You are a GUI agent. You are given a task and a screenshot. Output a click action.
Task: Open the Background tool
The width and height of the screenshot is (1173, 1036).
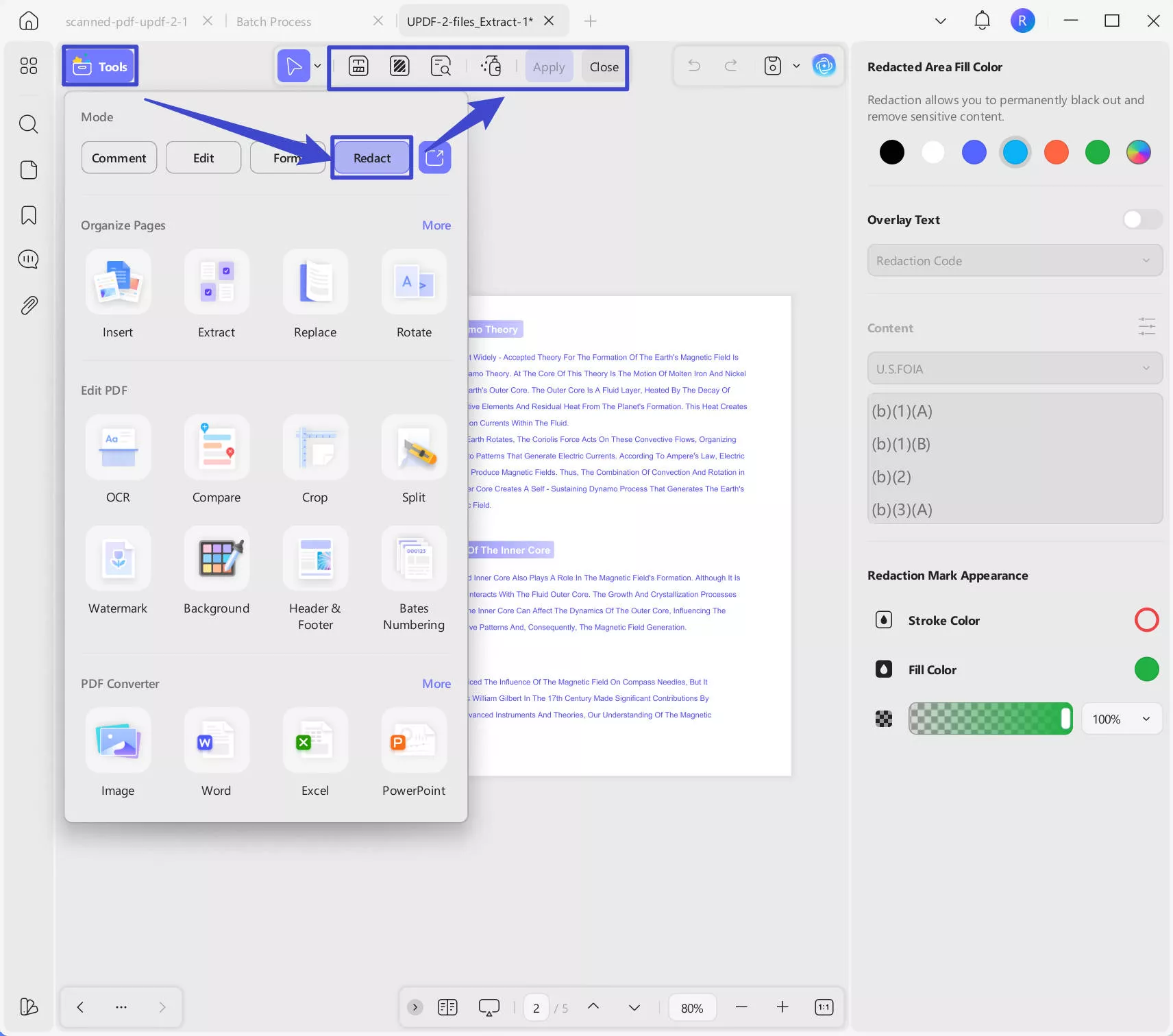pyautogui.click(x=217, y=571)
